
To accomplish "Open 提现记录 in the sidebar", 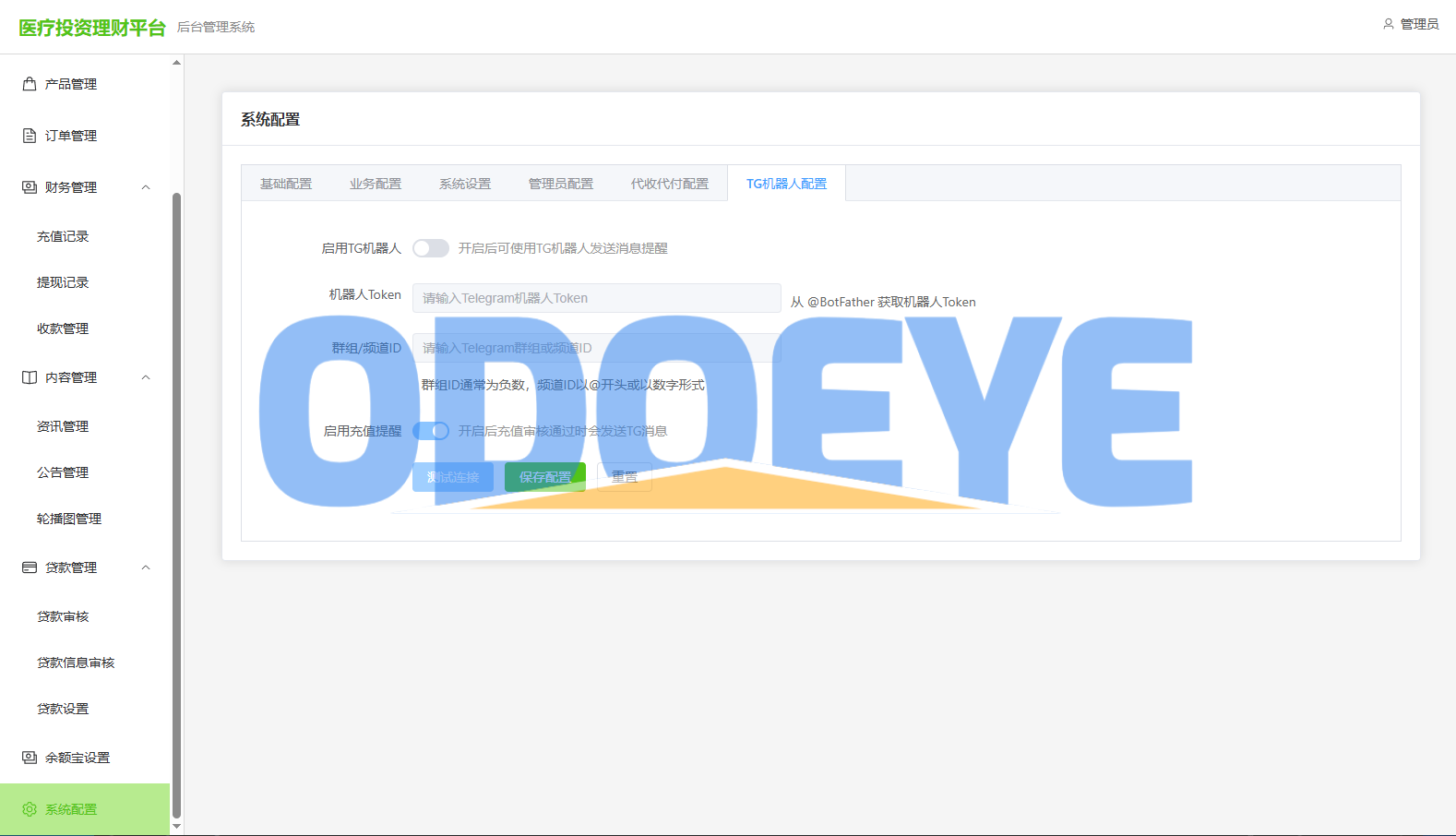I will click(x=63, y=282).
